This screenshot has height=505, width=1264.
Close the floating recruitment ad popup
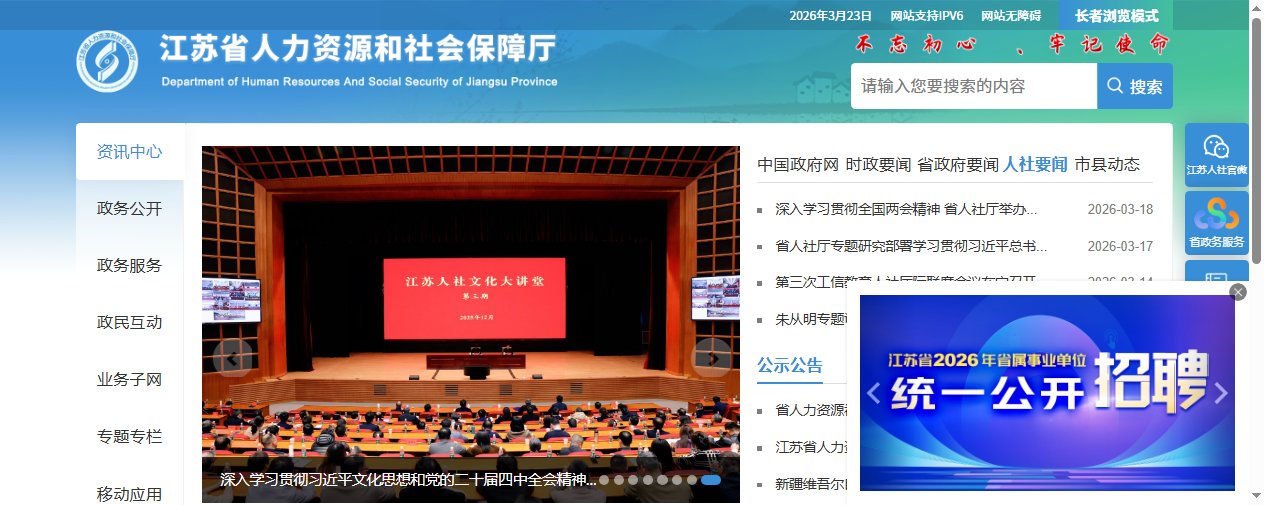click(1238, 292)
